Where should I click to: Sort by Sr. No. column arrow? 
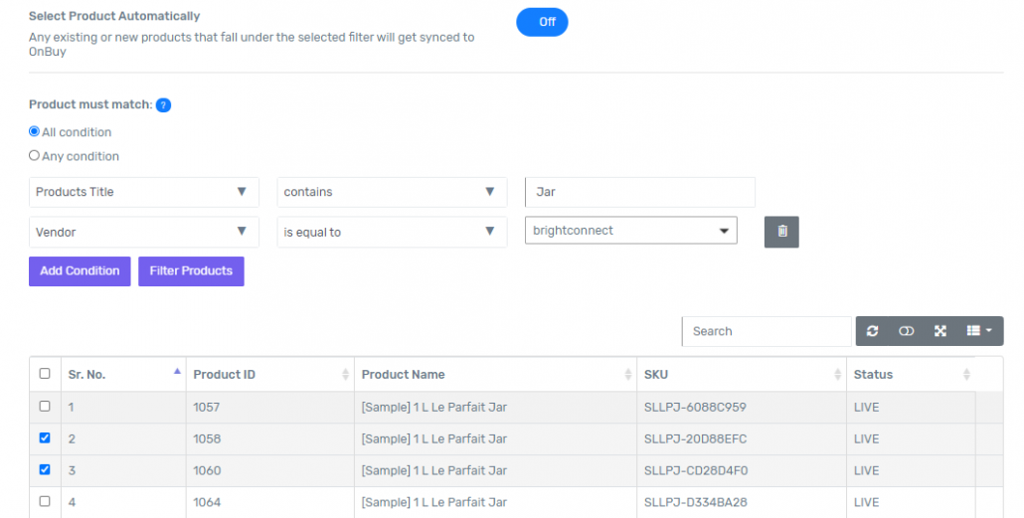[177, 372]
